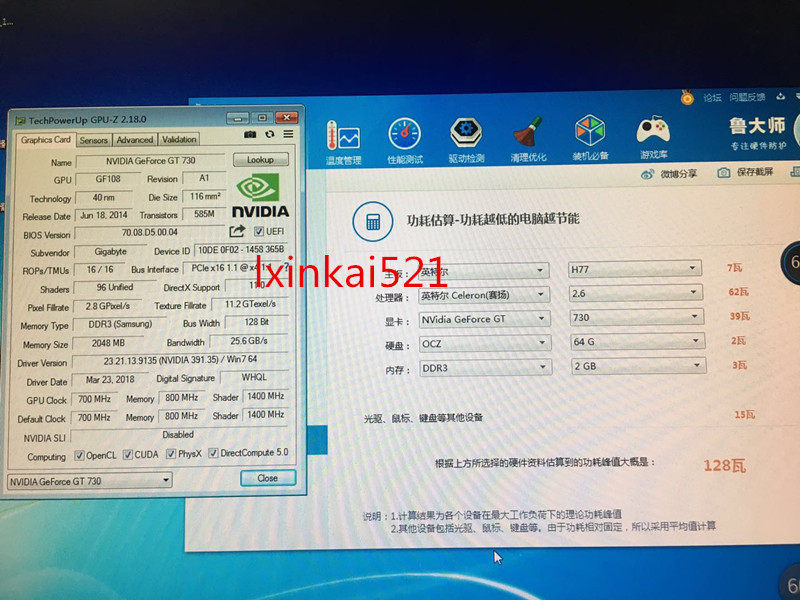Image resolution: width=800 pixels, height=600 pixels.
Task: Open hard disk size dropdown 64 G
Action: pos(638,341)
